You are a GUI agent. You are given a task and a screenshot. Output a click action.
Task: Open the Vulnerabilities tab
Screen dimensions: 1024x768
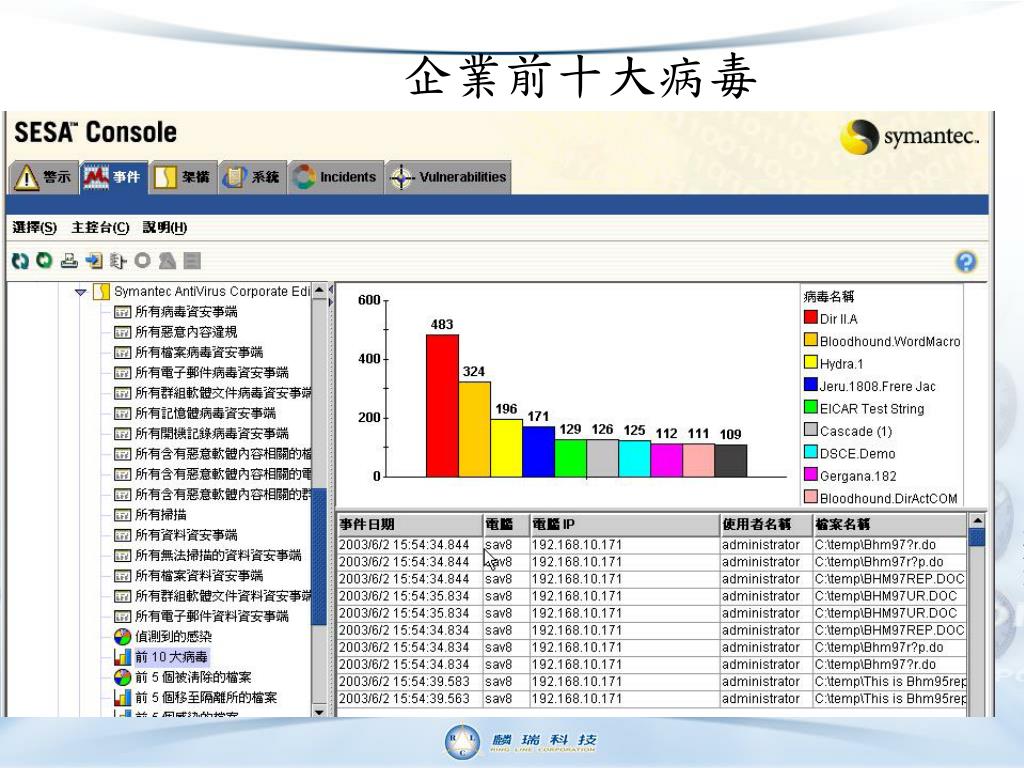(x=448, y=177)
